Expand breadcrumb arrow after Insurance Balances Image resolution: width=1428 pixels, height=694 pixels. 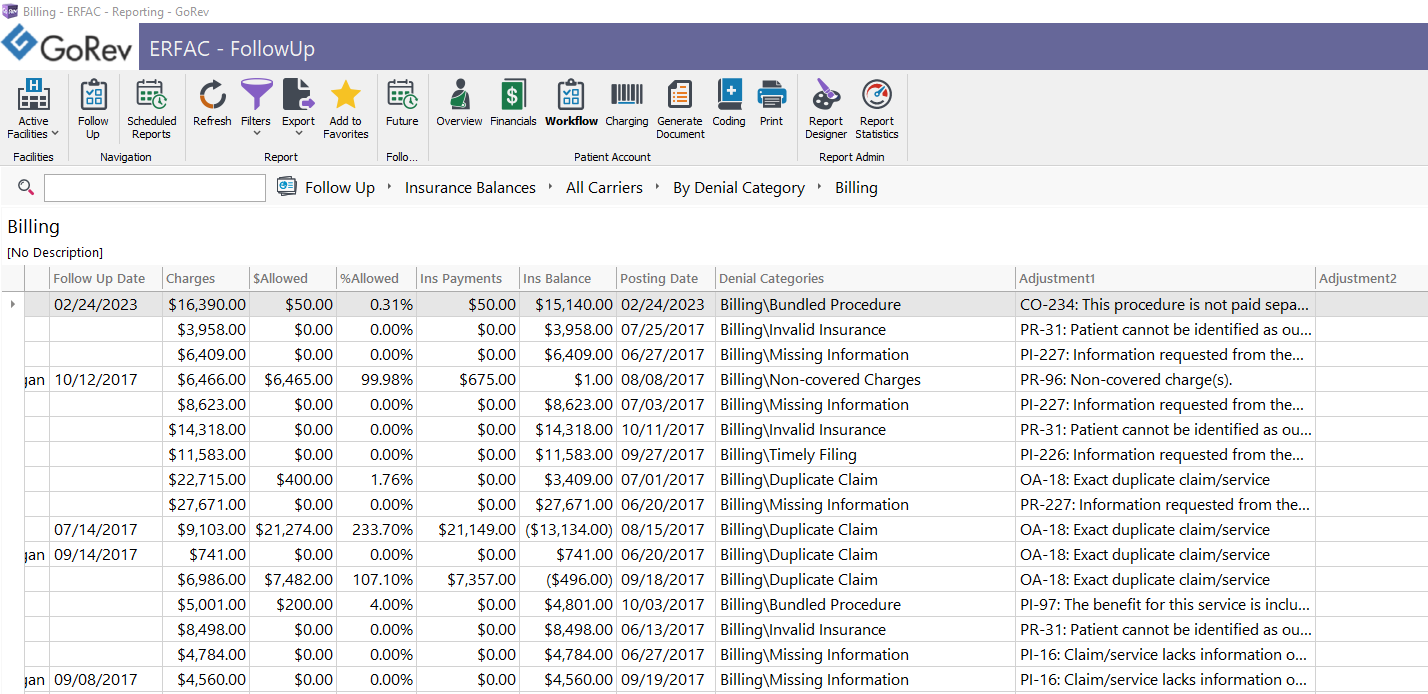[x=551, y=187]
